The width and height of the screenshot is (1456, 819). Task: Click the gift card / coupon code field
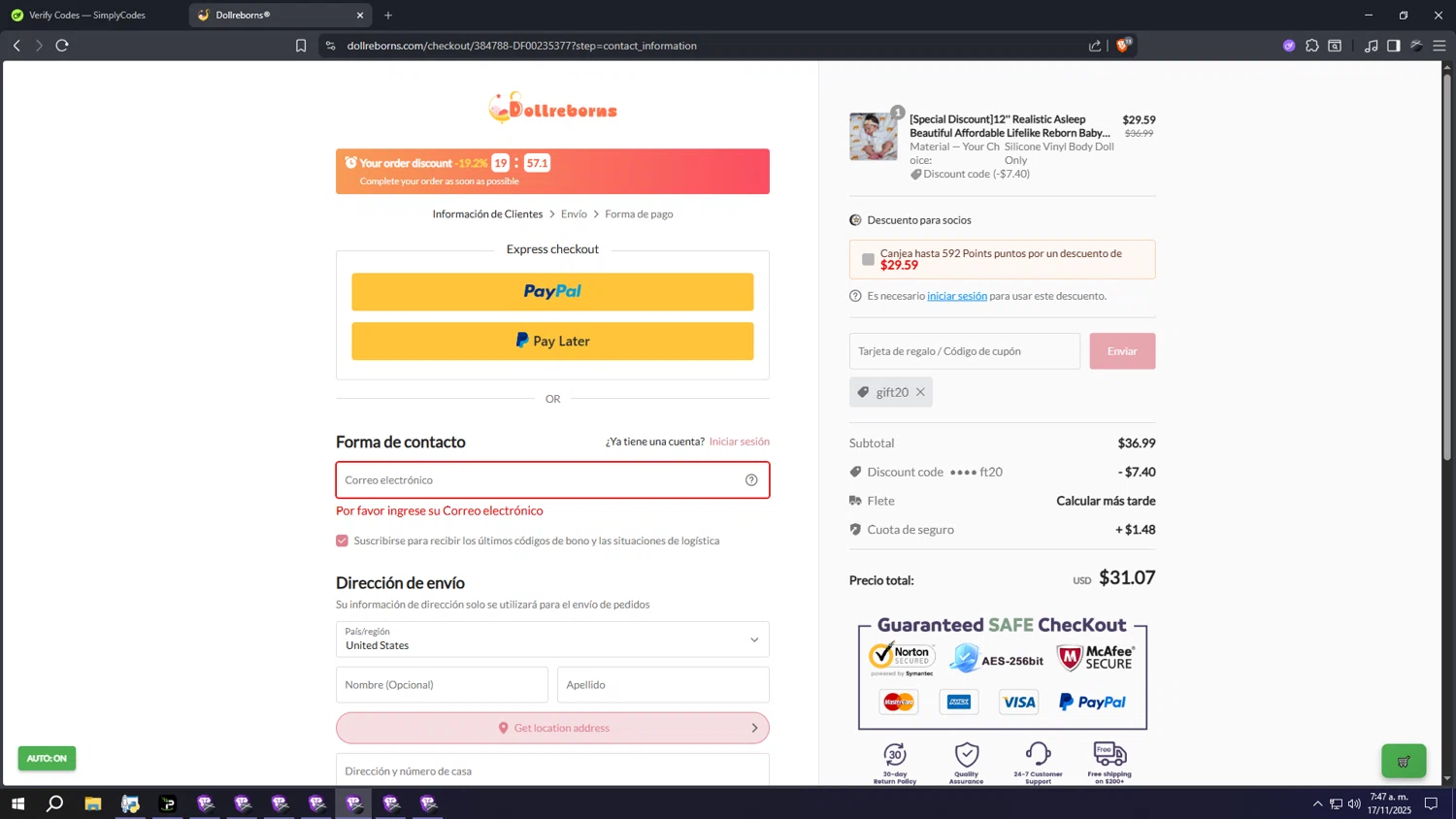click(x=964, y=351)
